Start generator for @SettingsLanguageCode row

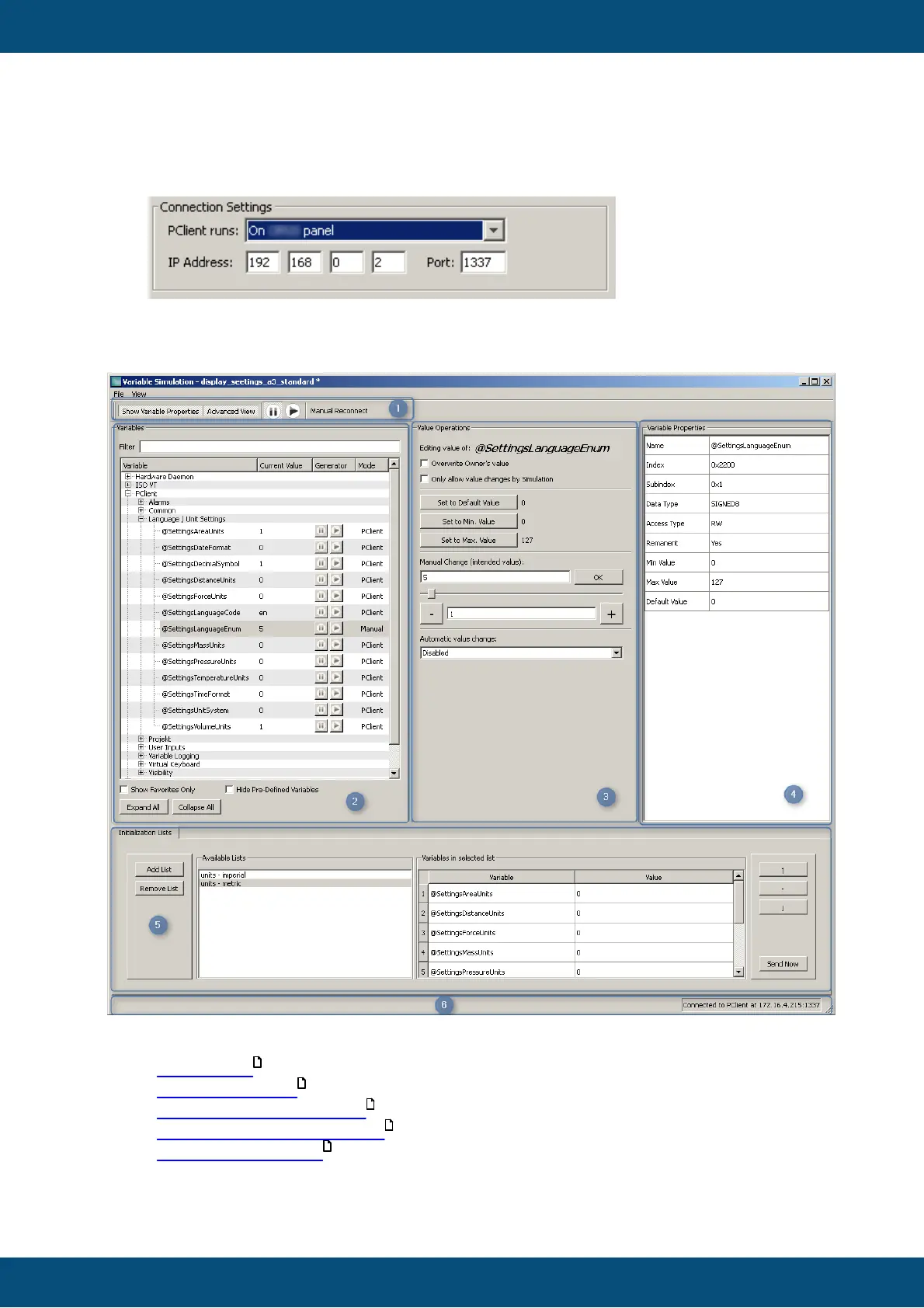click(336, 613)
